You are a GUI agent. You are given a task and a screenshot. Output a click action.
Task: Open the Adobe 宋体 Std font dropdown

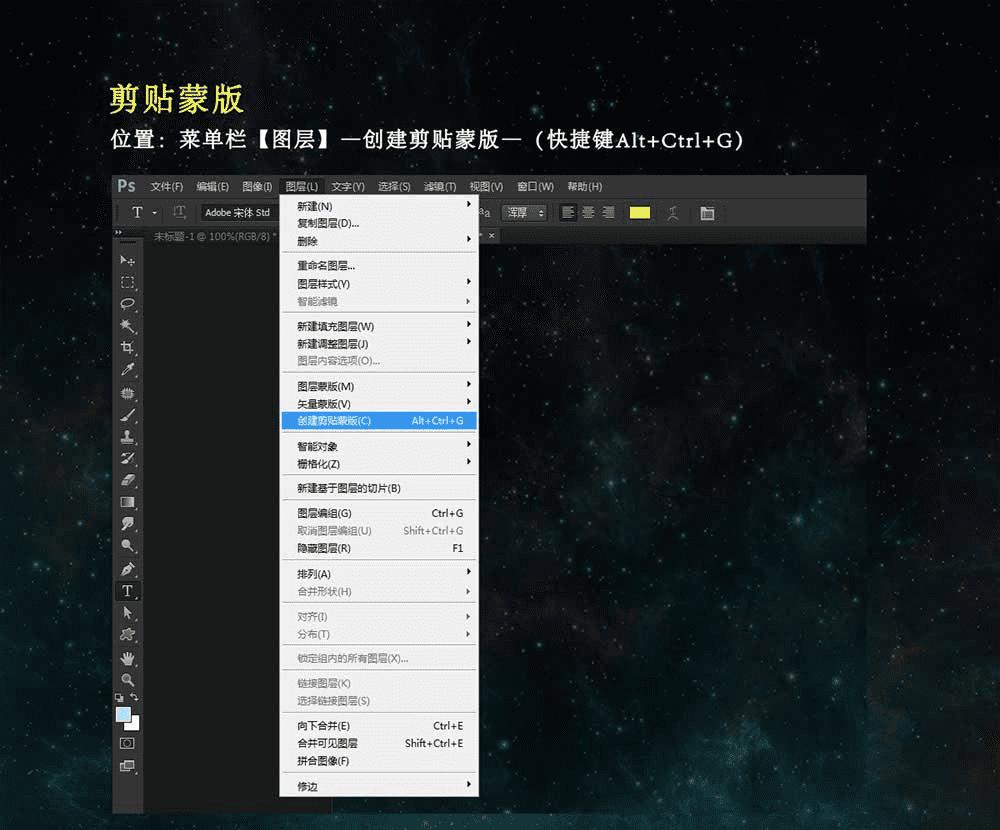pyautogui.click(x=239, y=212)
